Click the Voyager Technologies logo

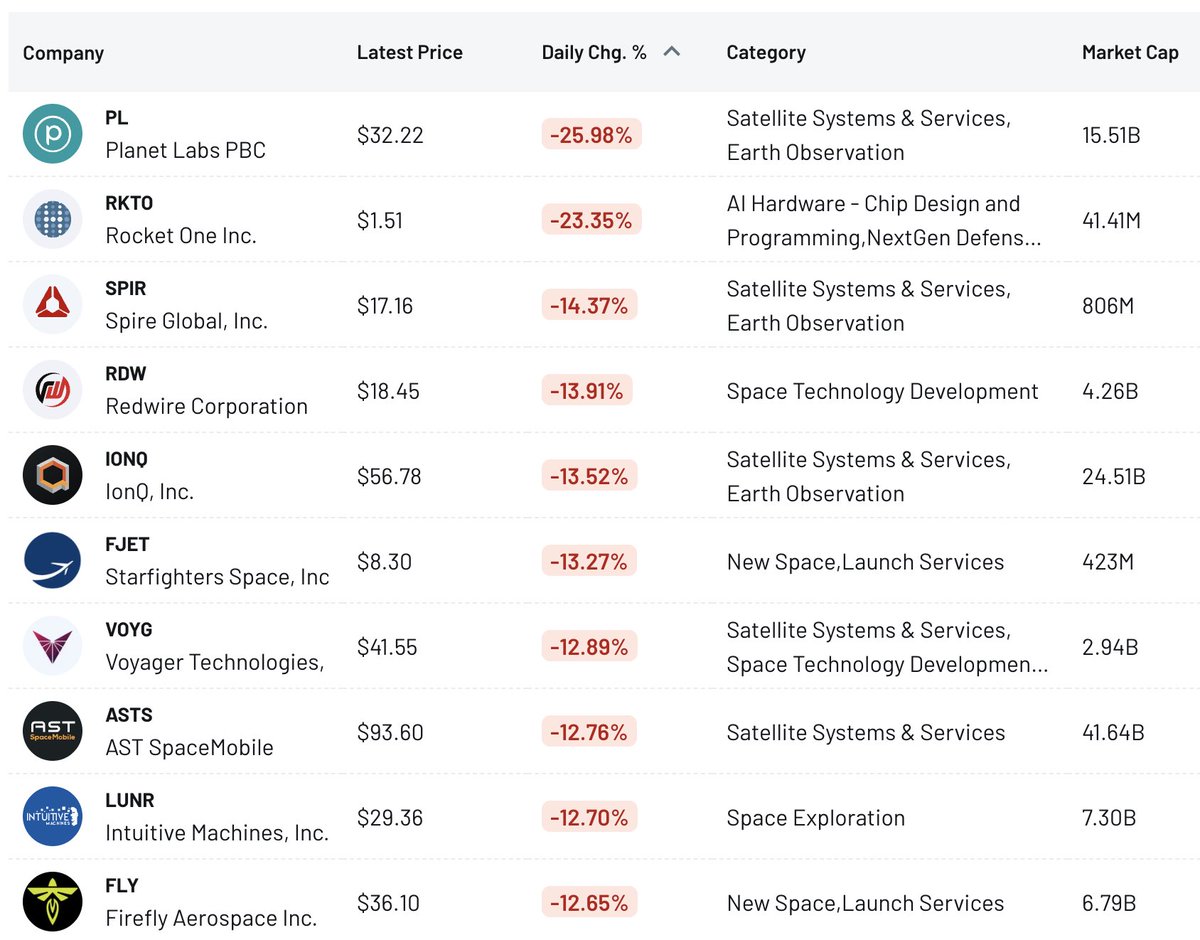pyautogui.click(x=52, y=646)
